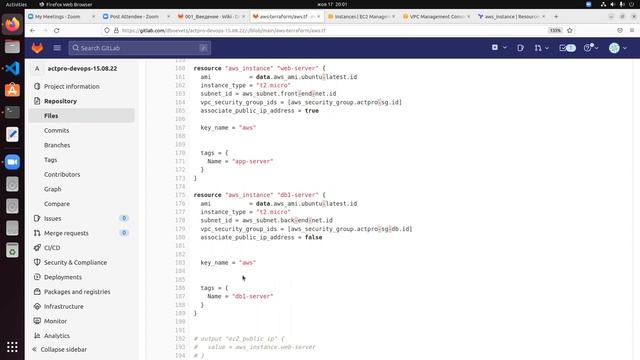This screenshot has height=360, width=640.
Task: Open Commits under Repository
Action: pyautogui.click(x=56, y=131)
